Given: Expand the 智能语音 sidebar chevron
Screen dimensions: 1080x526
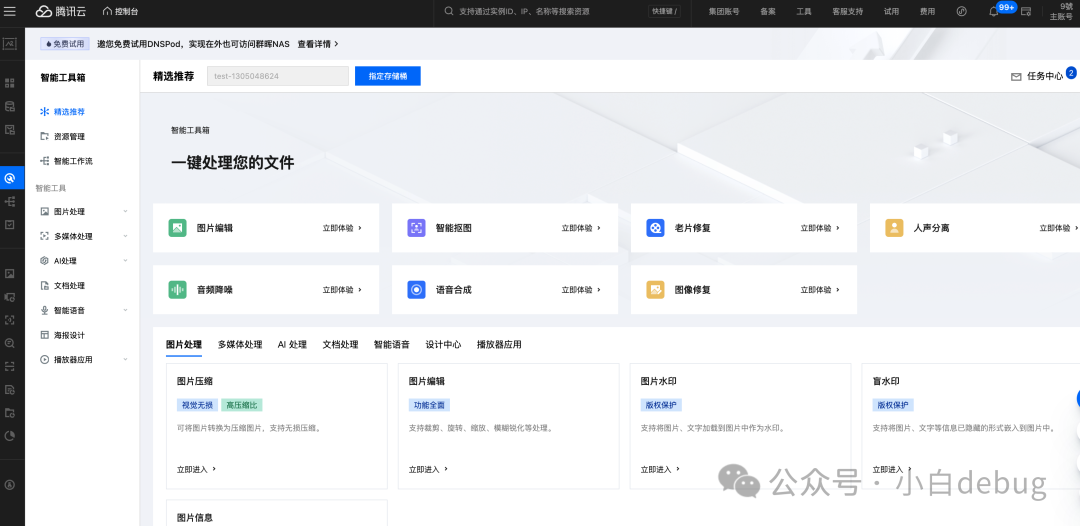Looking at the screenshot, I should pos(125,311).
